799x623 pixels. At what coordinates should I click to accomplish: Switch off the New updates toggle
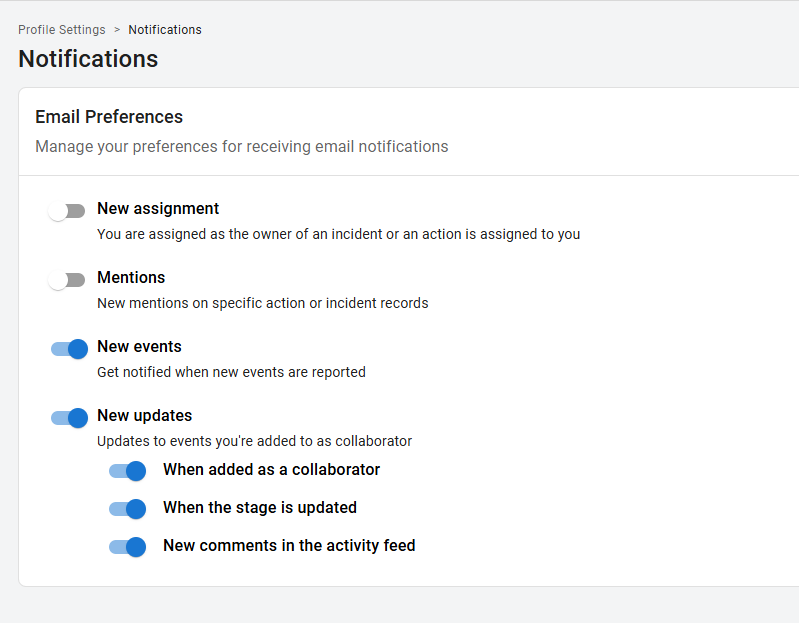click(x=69, y=418)
